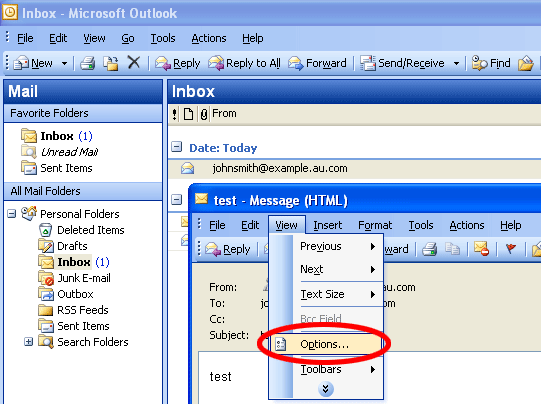This screenshot has width=541, height=404.
Task: Choose Options... from the View menu
Action: click(x=326, y=344)
